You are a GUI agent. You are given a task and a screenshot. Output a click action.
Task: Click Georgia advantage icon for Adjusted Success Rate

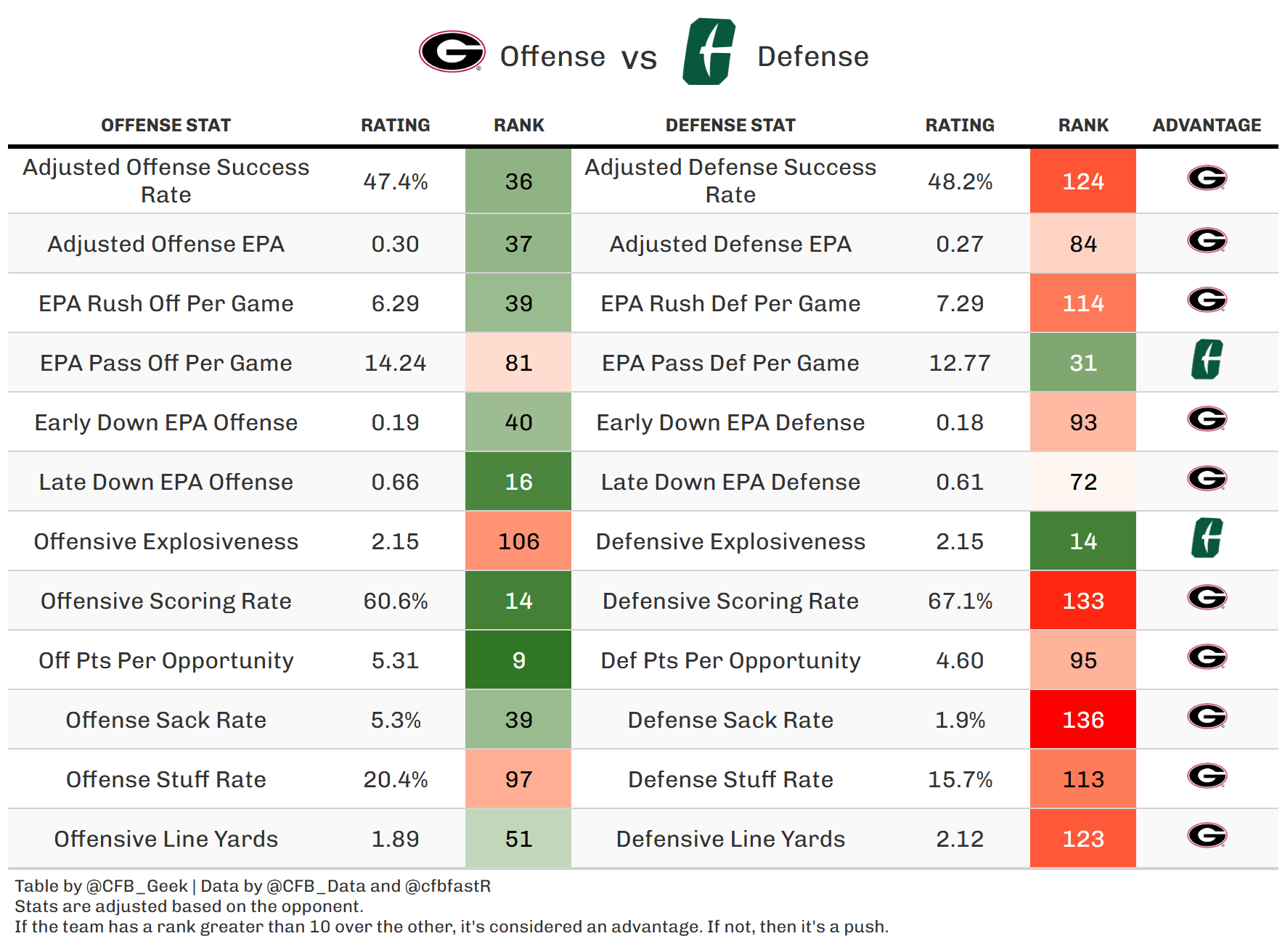[1207, 178]
